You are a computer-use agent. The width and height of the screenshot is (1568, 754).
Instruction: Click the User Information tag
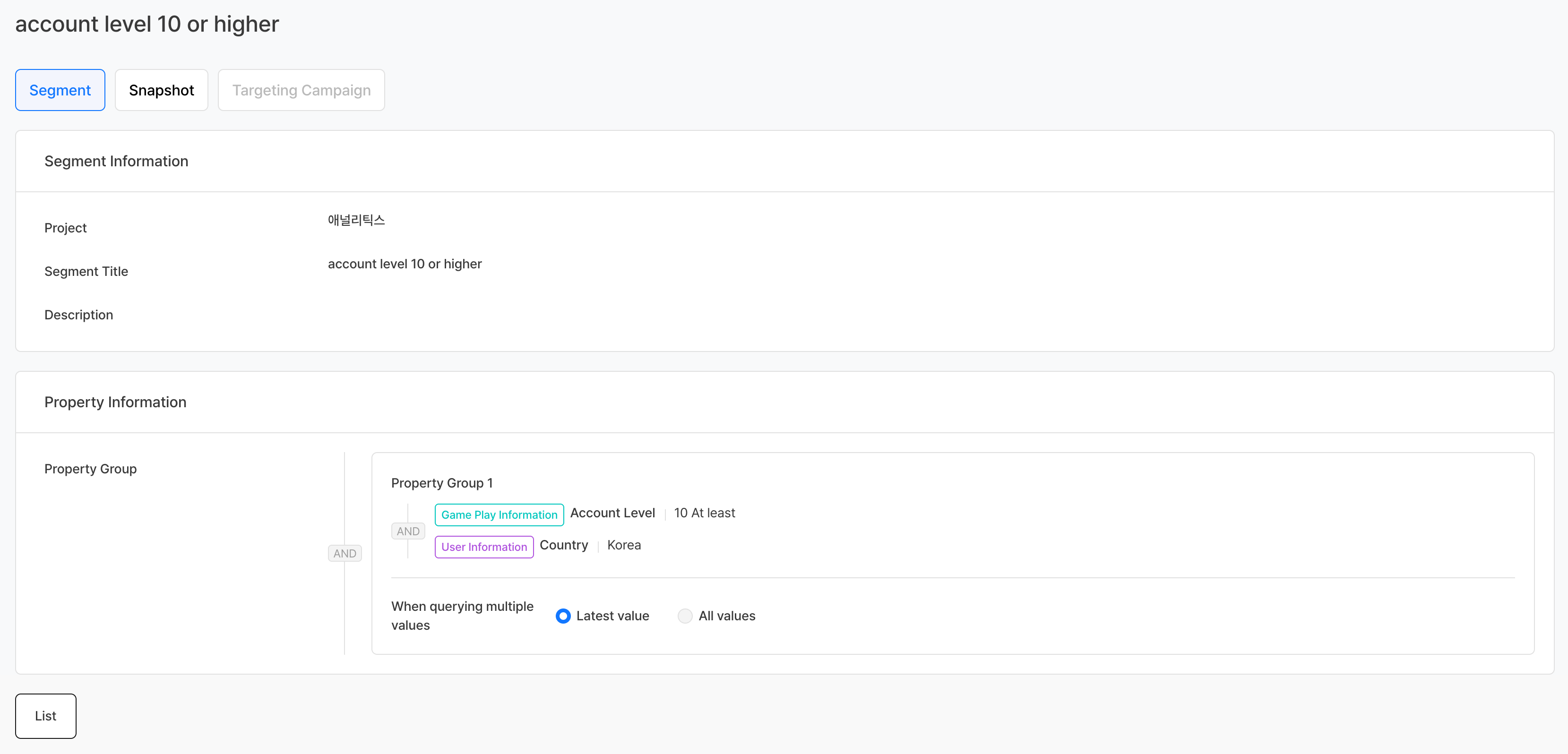click(484, 547)
